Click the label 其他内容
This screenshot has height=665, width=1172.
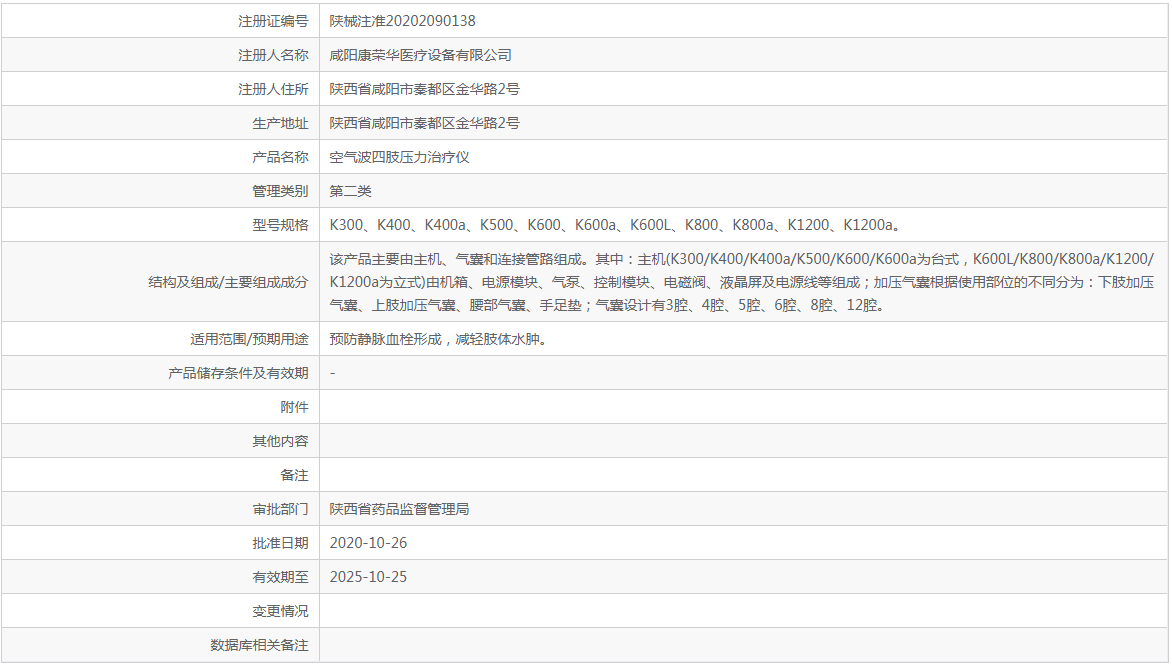280,441
